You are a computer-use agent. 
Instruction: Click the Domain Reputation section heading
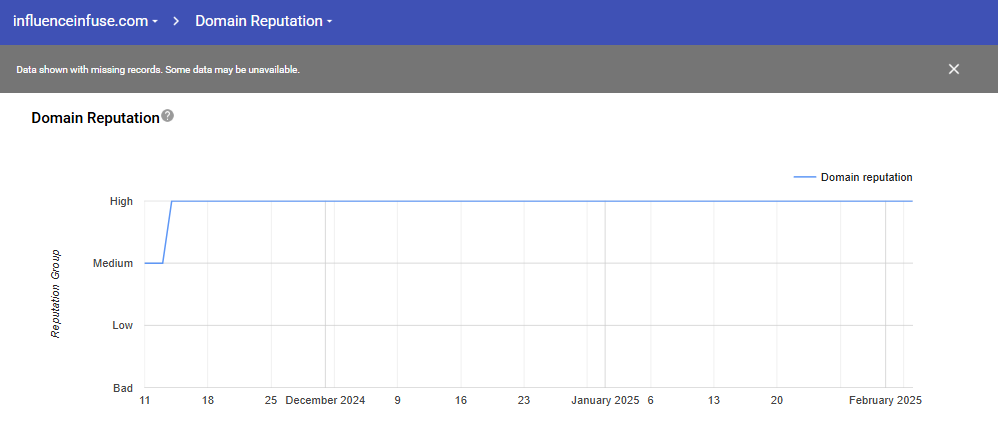point(95,118)
